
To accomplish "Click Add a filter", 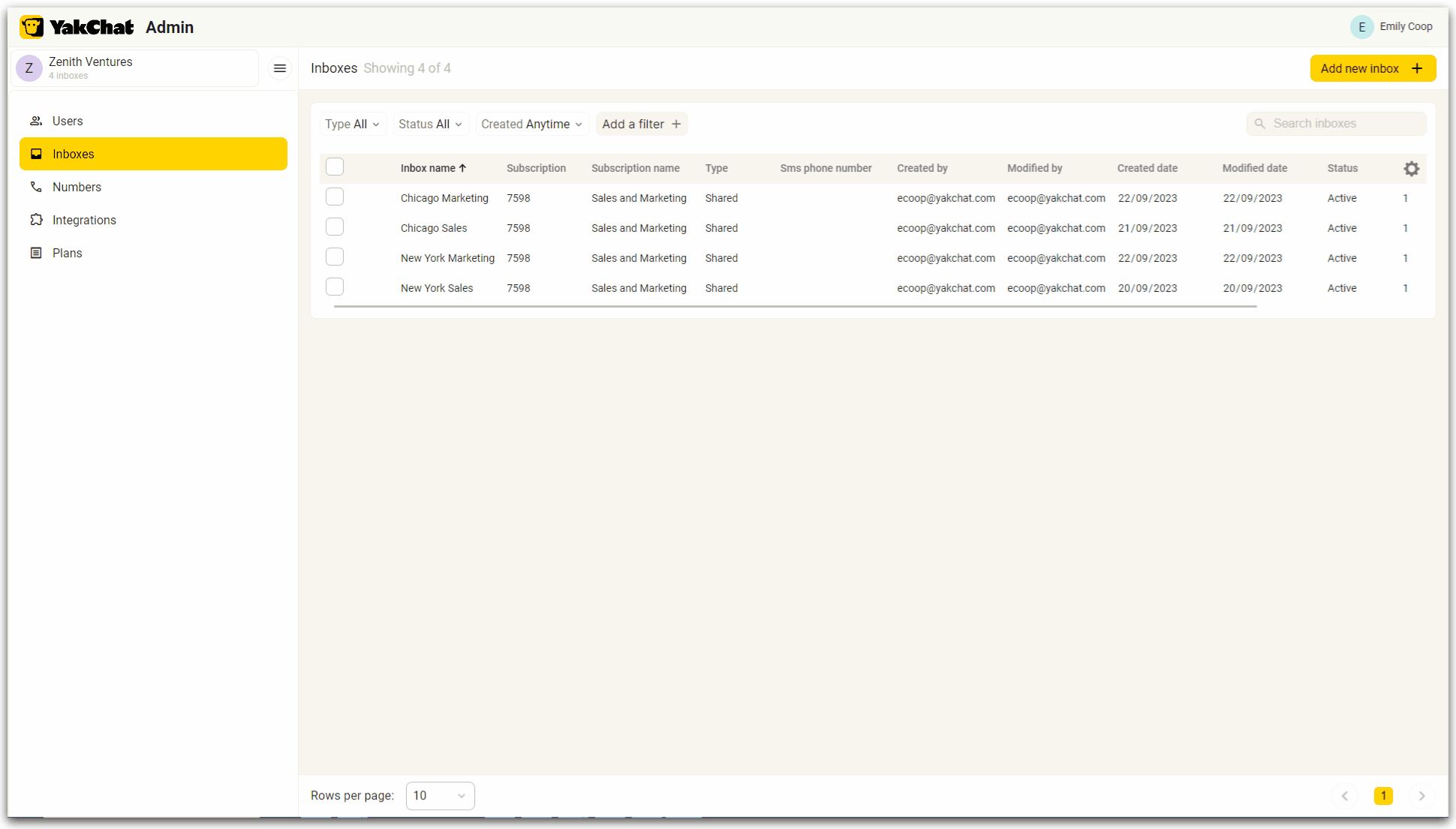I will [641, 124].
